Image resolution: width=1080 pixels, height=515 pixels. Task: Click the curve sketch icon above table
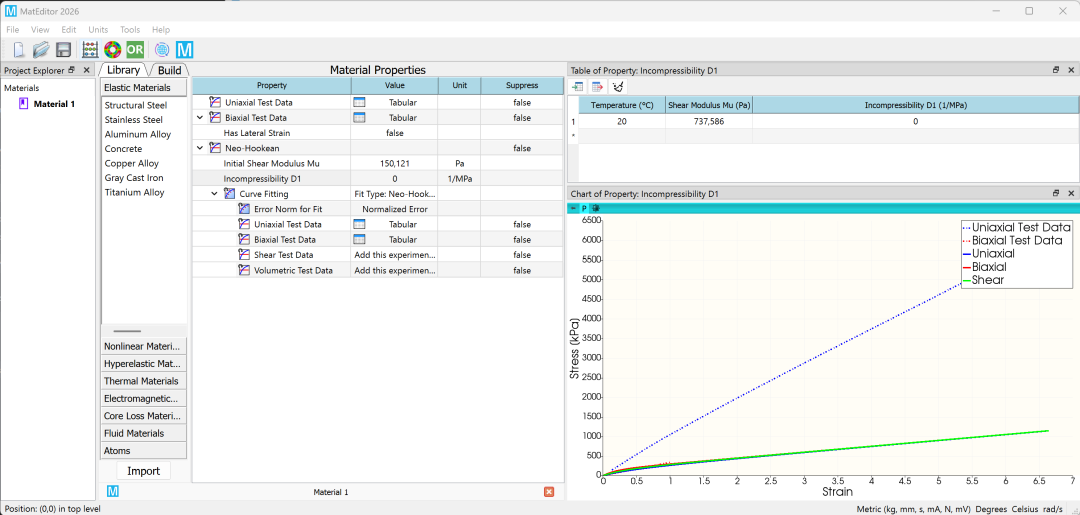pos(618,87)
